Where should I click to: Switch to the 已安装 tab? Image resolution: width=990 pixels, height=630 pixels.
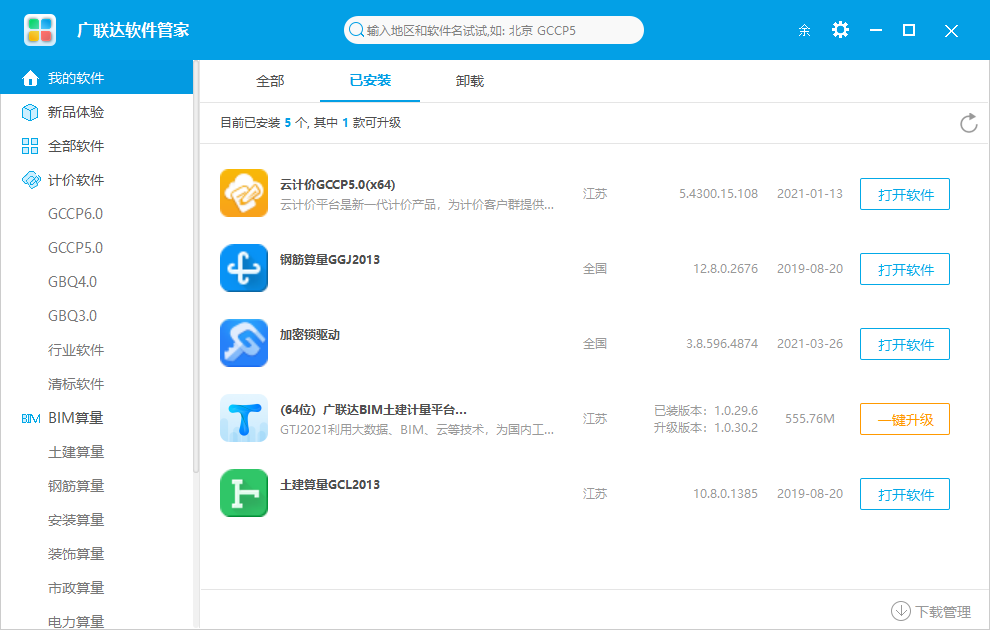(370, 80)
